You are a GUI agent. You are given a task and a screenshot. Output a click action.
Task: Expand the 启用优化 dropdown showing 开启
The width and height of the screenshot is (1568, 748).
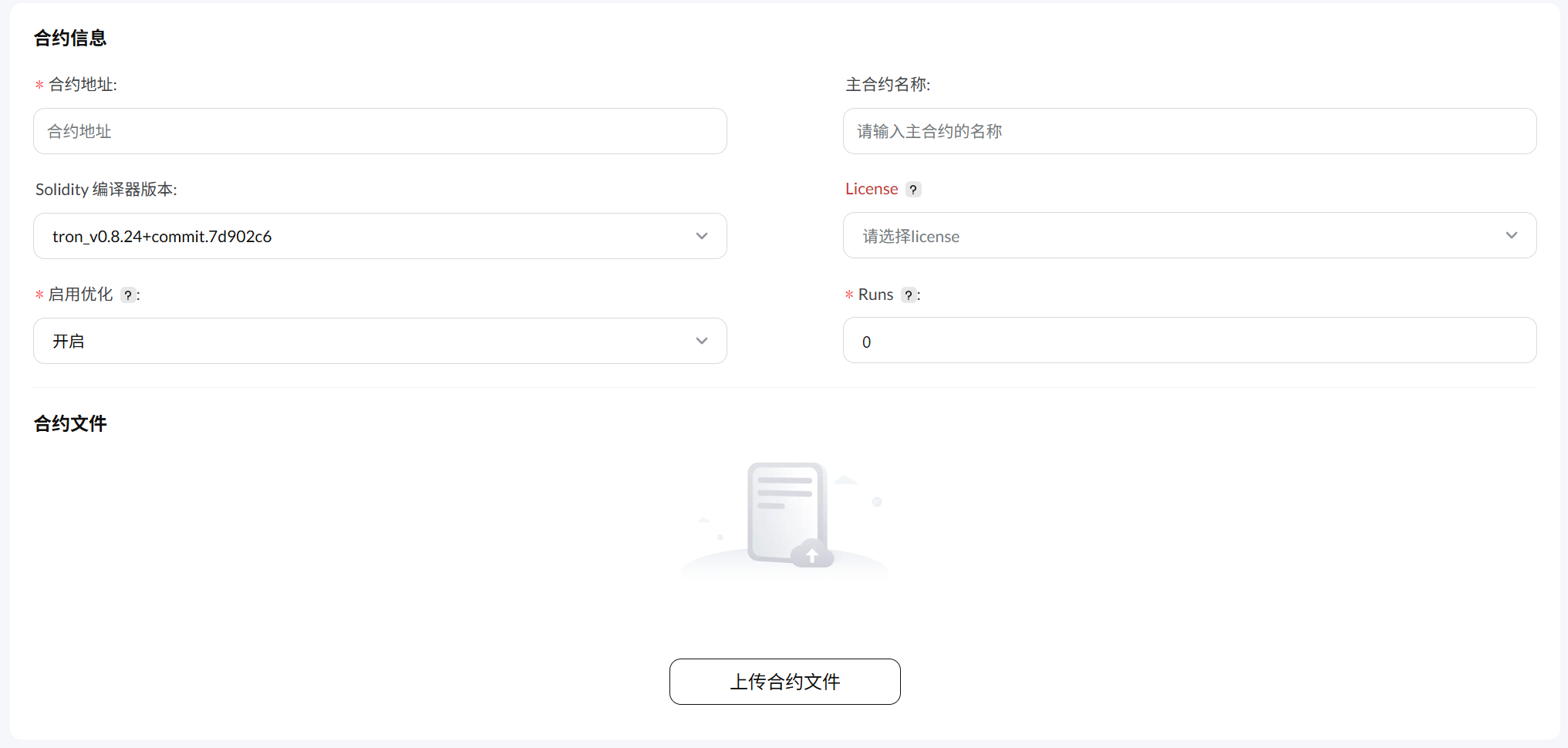tap(379, 341)
